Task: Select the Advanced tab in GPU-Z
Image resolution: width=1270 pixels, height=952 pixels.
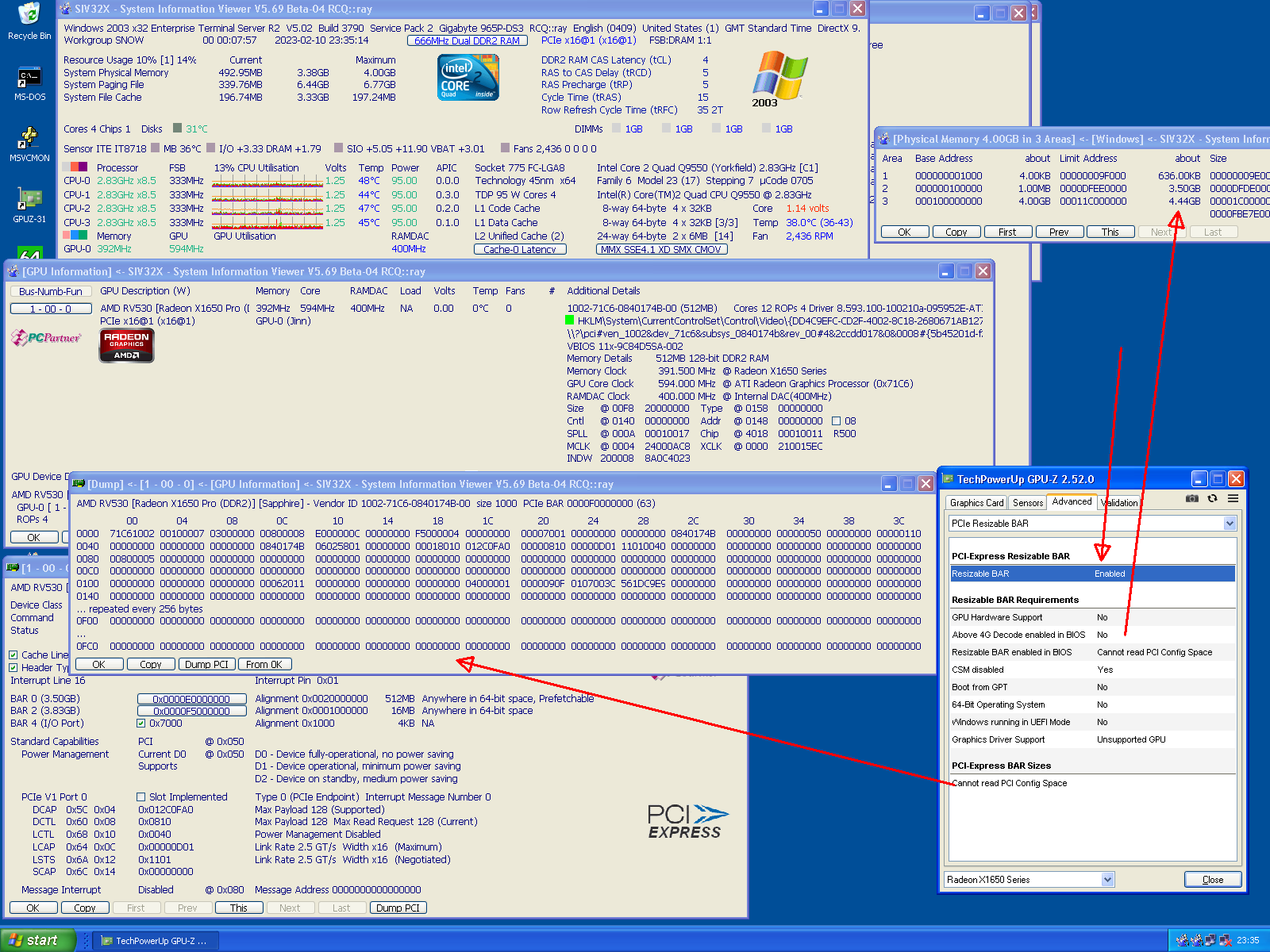Action: pos(1072,501)
